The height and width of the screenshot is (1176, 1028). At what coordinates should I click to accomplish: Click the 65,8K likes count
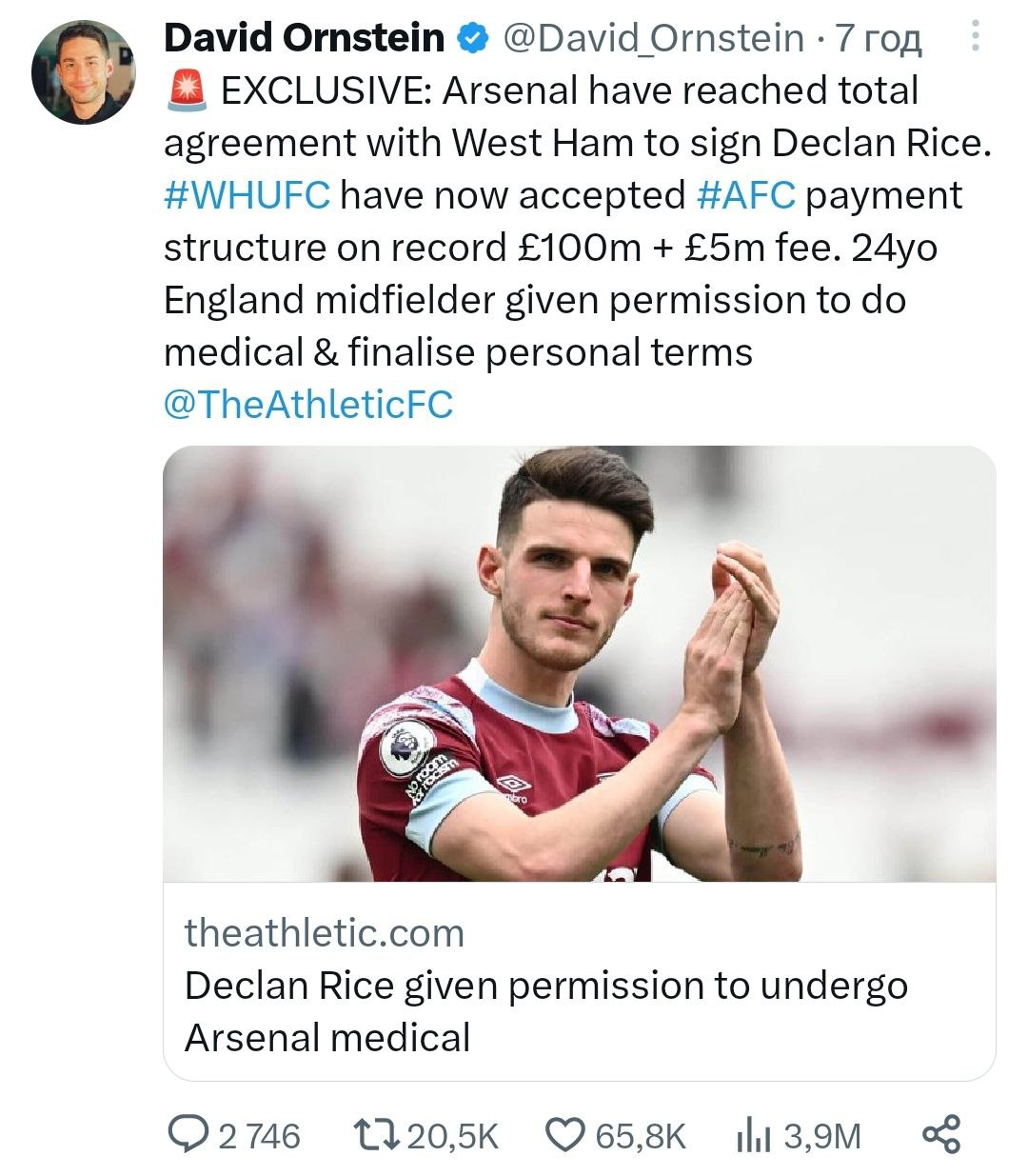point(641,1136)
